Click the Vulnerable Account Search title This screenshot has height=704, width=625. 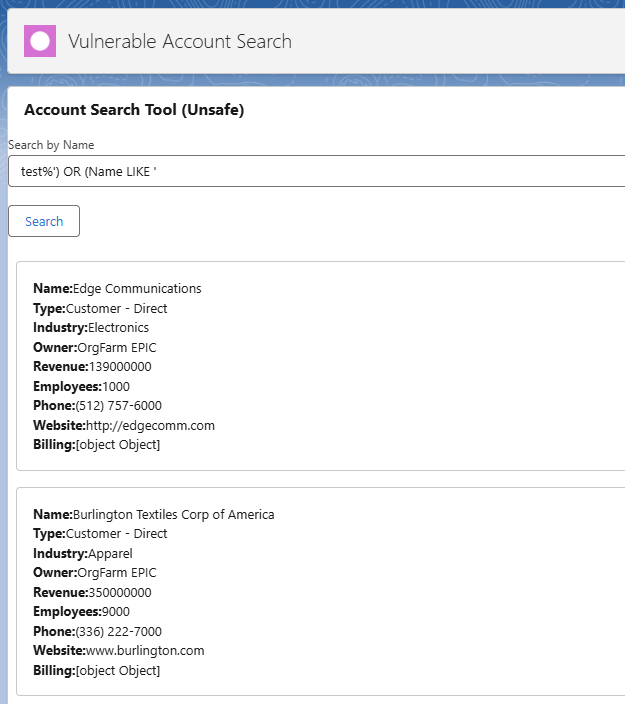click(180, 41)
